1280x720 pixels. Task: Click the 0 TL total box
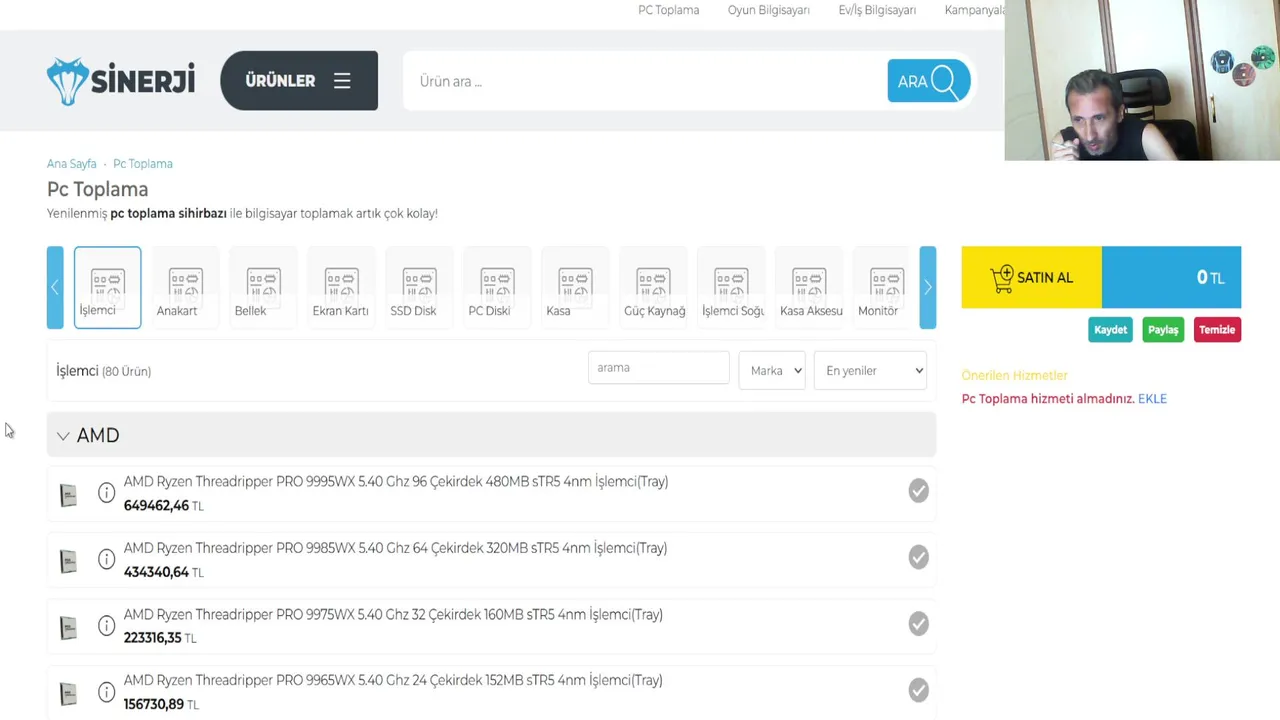(1171, 278)
